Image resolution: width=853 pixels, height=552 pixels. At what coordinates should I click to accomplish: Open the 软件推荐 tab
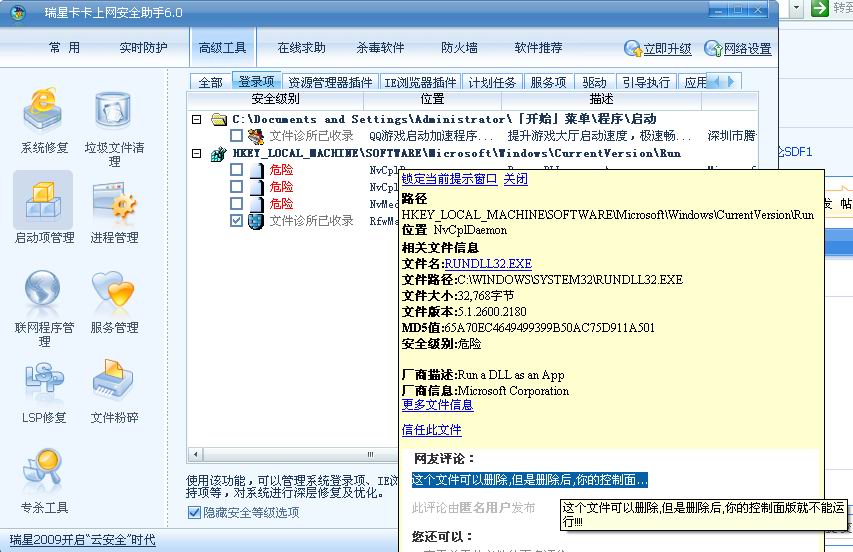click(539, 48)
